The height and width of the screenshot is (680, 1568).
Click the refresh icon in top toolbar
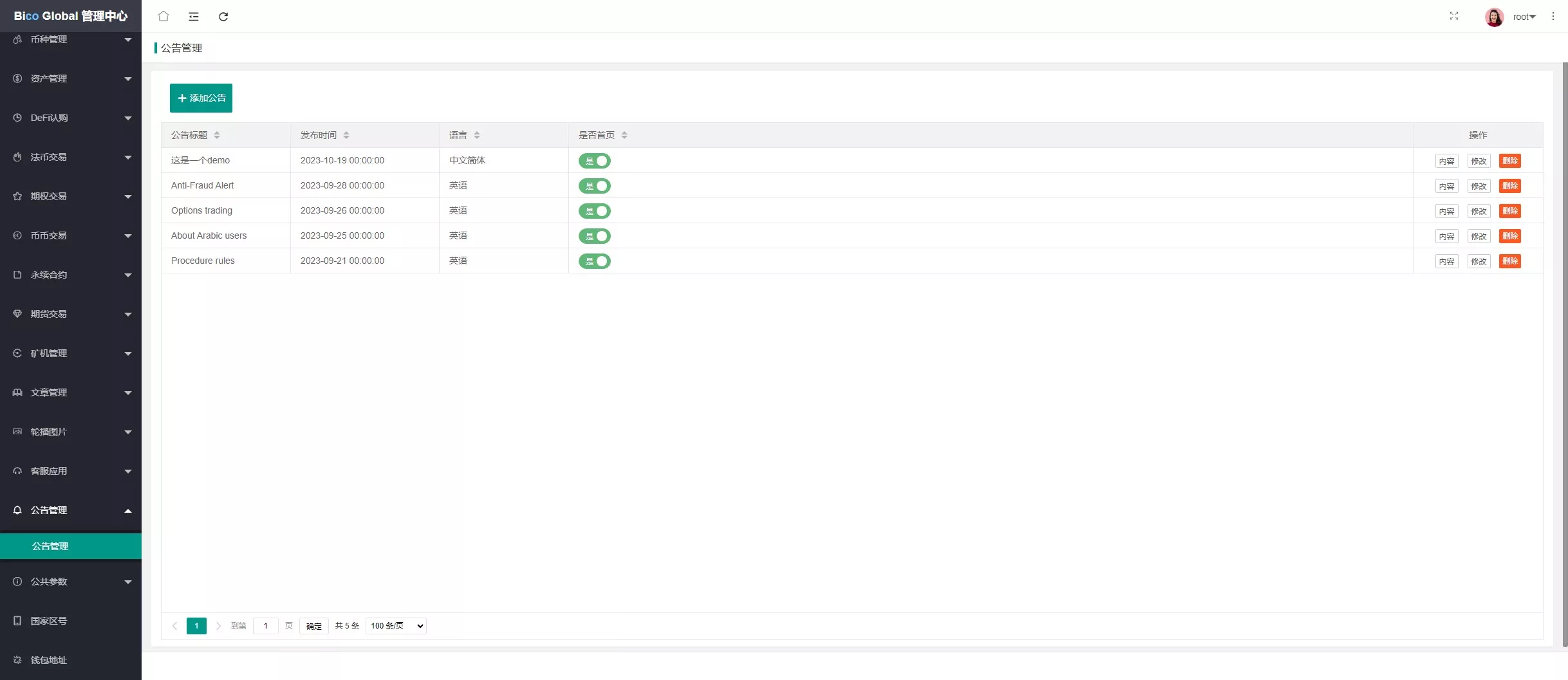point(223,16)
